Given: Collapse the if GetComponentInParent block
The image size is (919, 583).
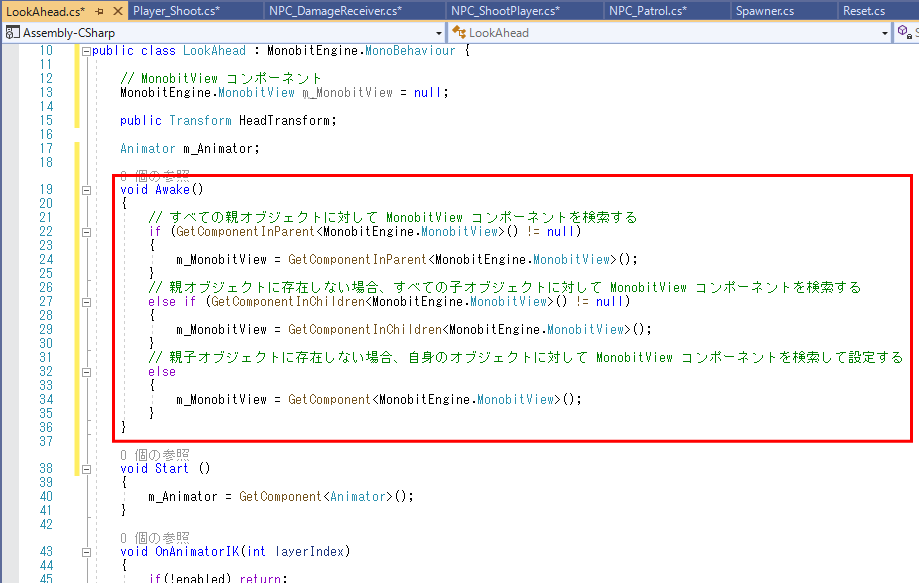Looking at the screenshot, I should [86, 233].
